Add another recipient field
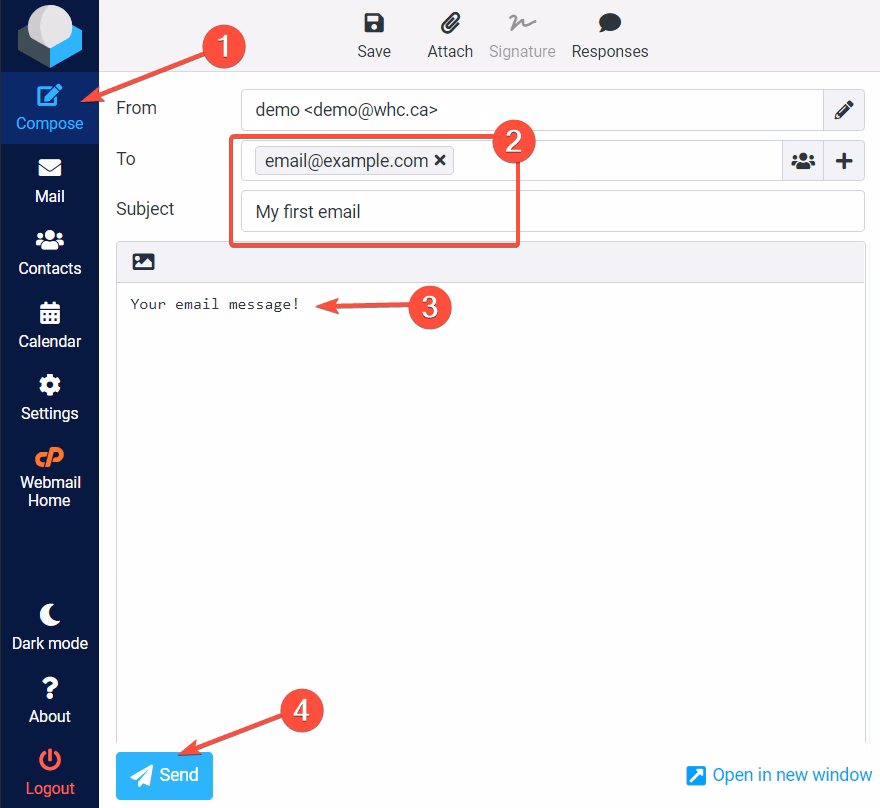Viewport: 880px width, 808px height. pyautogui.click(x=844, y=160)
